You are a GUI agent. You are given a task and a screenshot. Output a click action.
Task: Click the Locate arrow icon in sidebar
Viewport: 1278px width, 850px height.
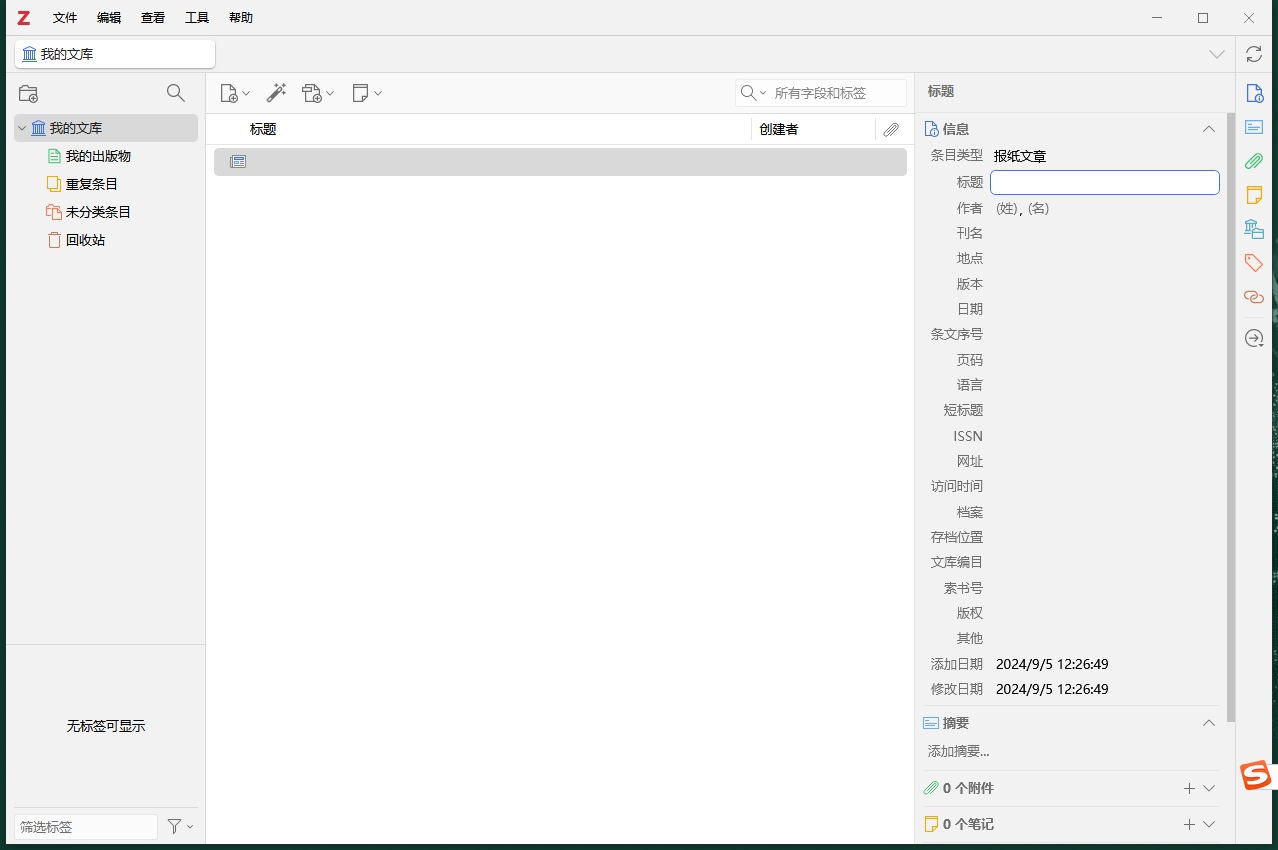(1254, 339)
